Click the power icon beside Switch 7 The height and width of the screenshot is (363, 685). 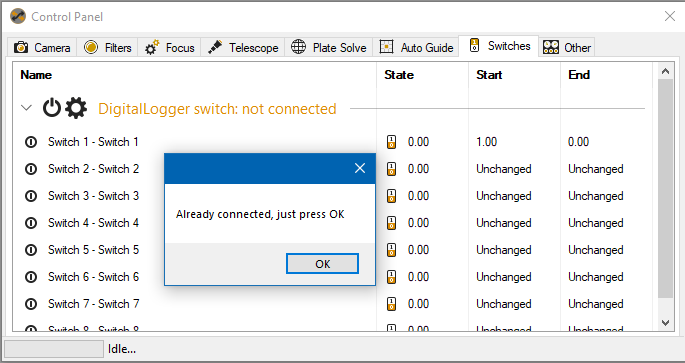click(31, 304)
